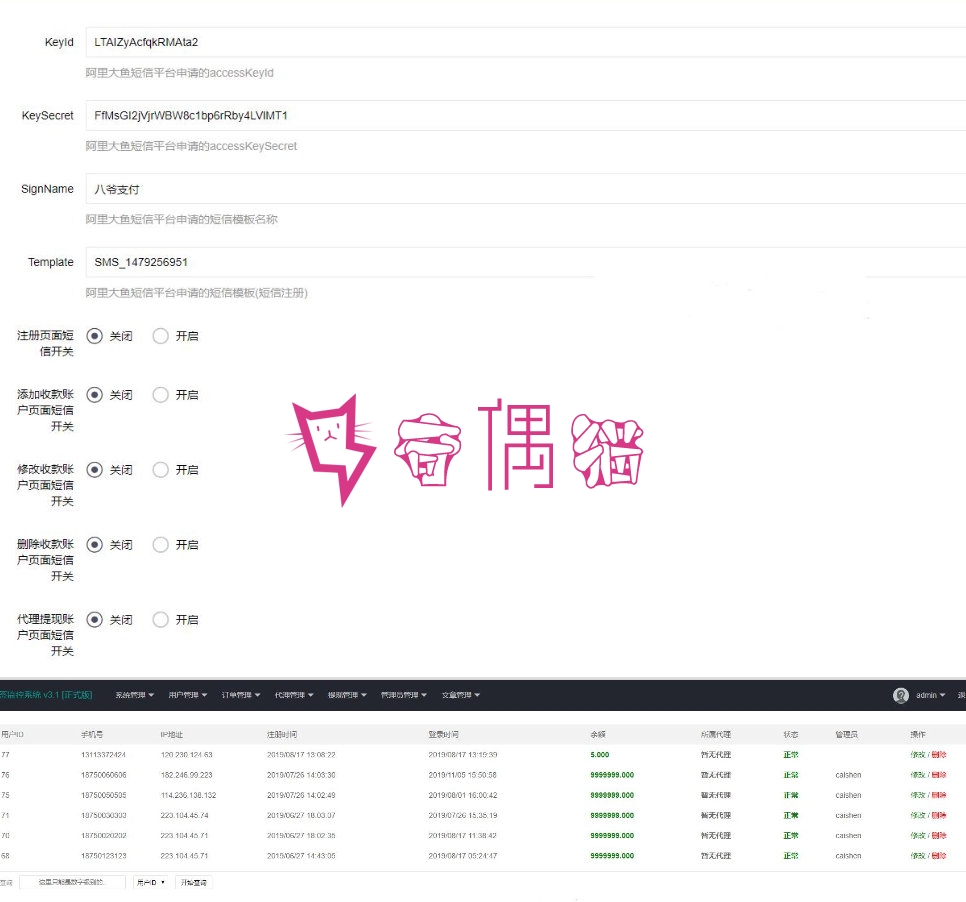Click 暂无代理 for user ID 77

pyautogui.click(x=716, y=755)
